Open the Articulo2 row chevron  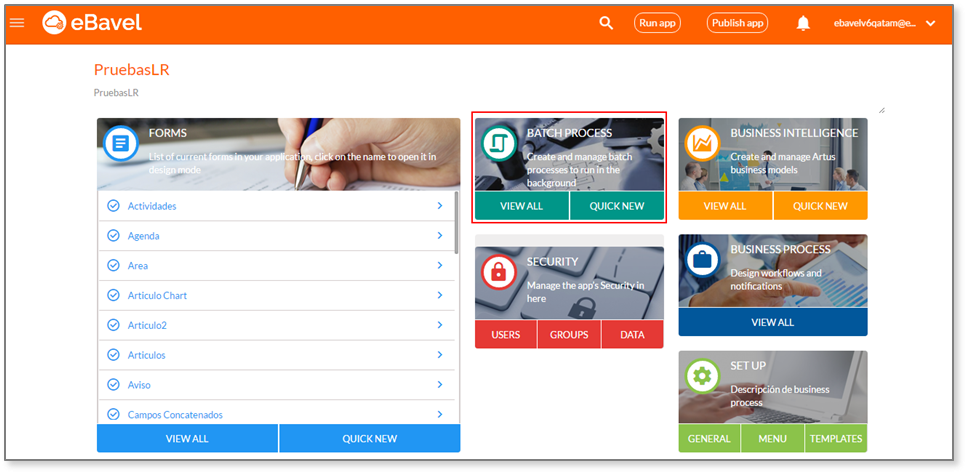tap(440, 325)
